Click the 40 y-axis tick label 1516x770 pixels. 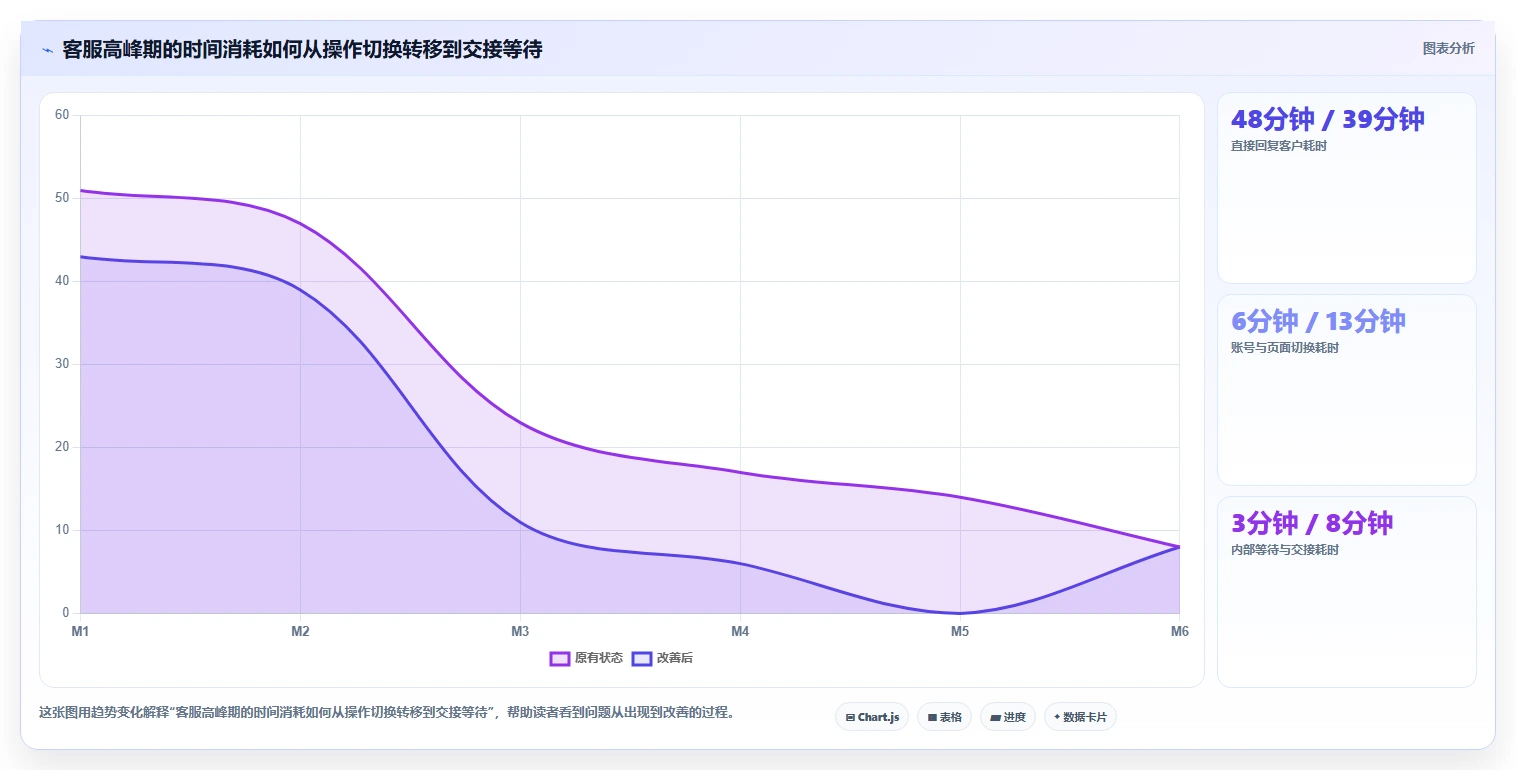coord(62,281)
